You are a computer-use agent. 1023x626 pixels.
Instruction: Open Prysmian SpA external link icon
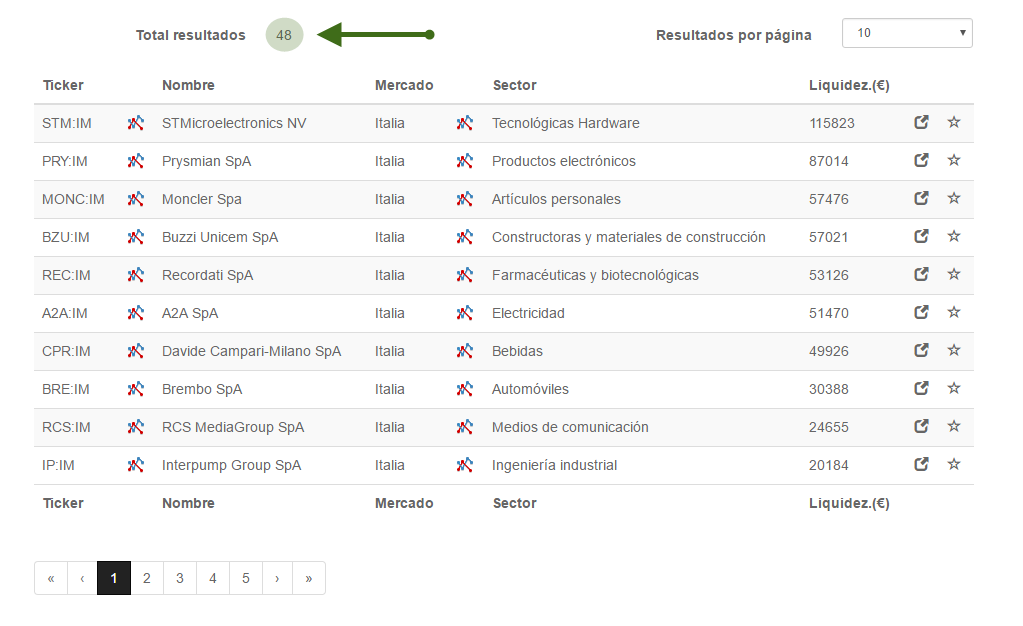tap(921, 160)
